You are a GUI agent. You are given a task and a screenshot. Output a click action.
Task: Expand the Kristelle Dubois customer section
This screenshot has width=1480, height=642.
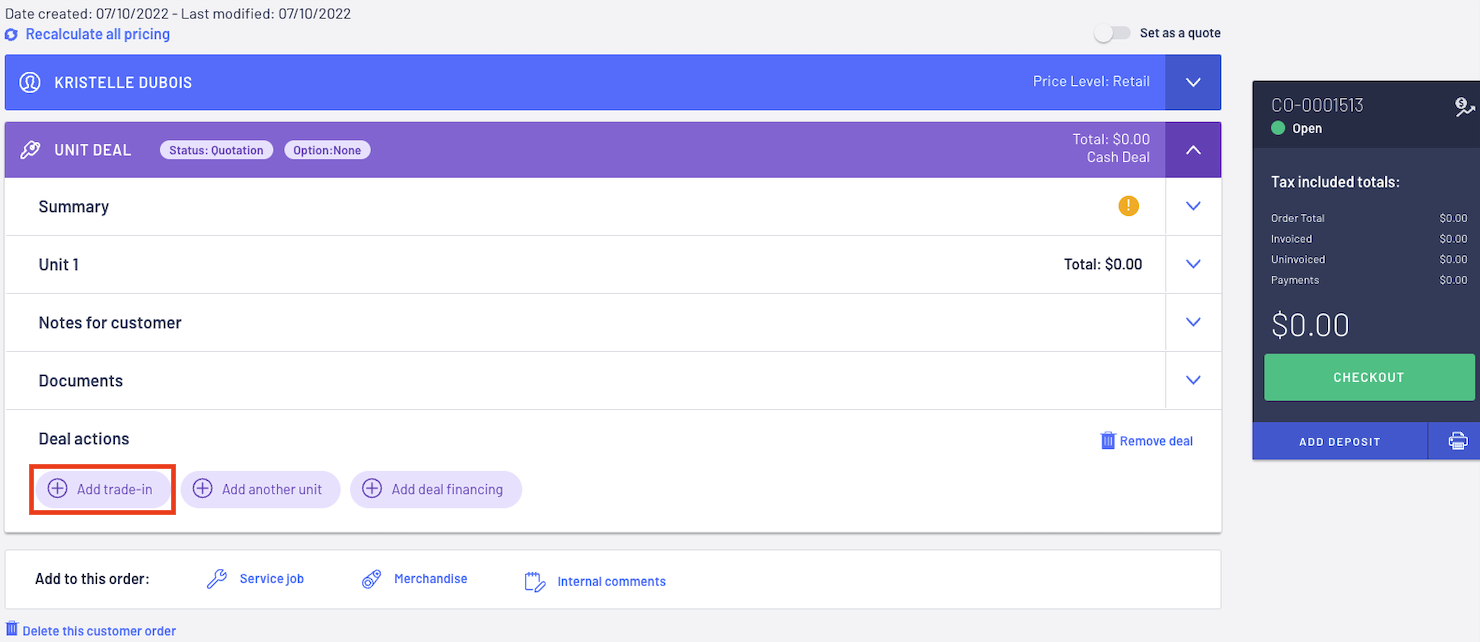(x=1193, y=82)
